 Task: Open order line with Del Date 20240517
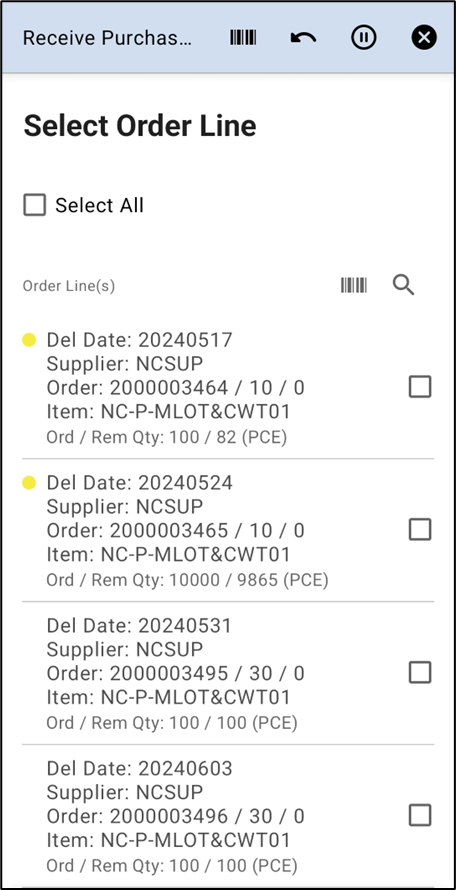point(228,388)
